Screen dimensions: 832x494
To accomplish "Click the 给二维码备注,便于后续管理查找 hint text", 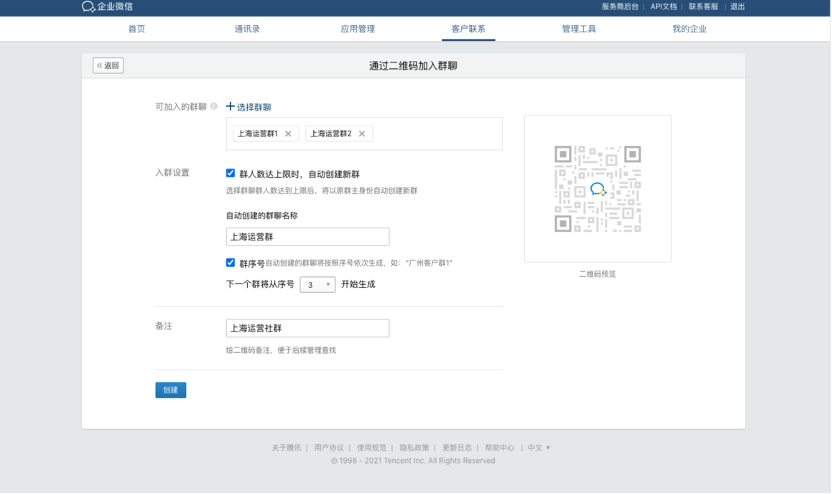I will tap(281, 350).
